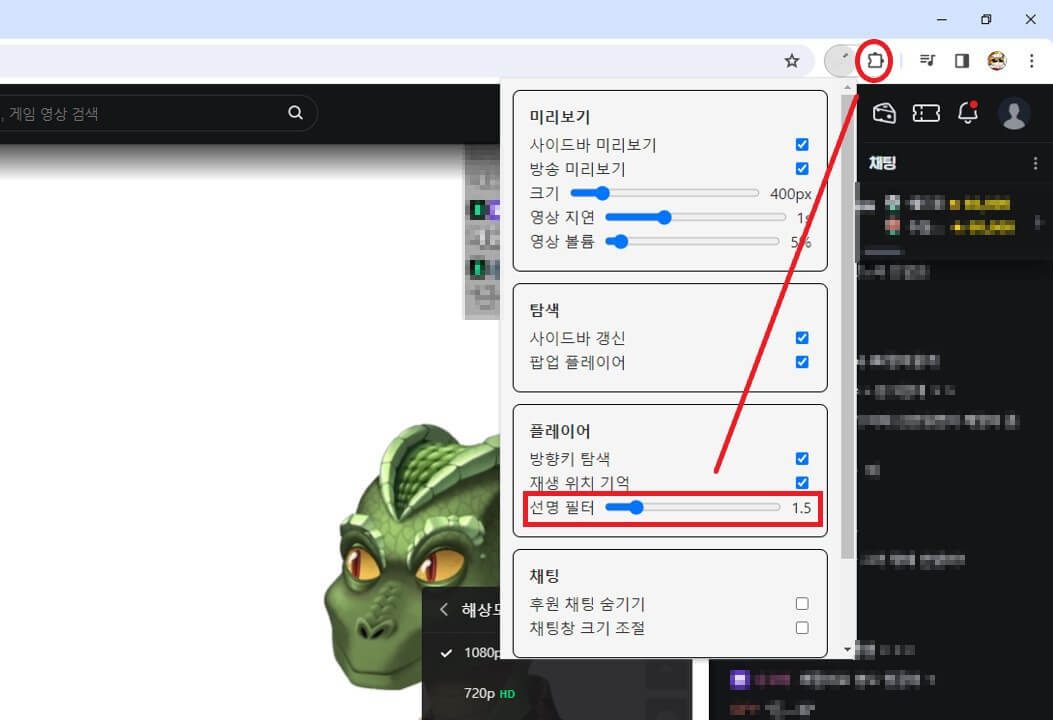Enable 채팅창 크기 조절 checkbox
This screenshot has width=1053, height=720.
point(802,628)
